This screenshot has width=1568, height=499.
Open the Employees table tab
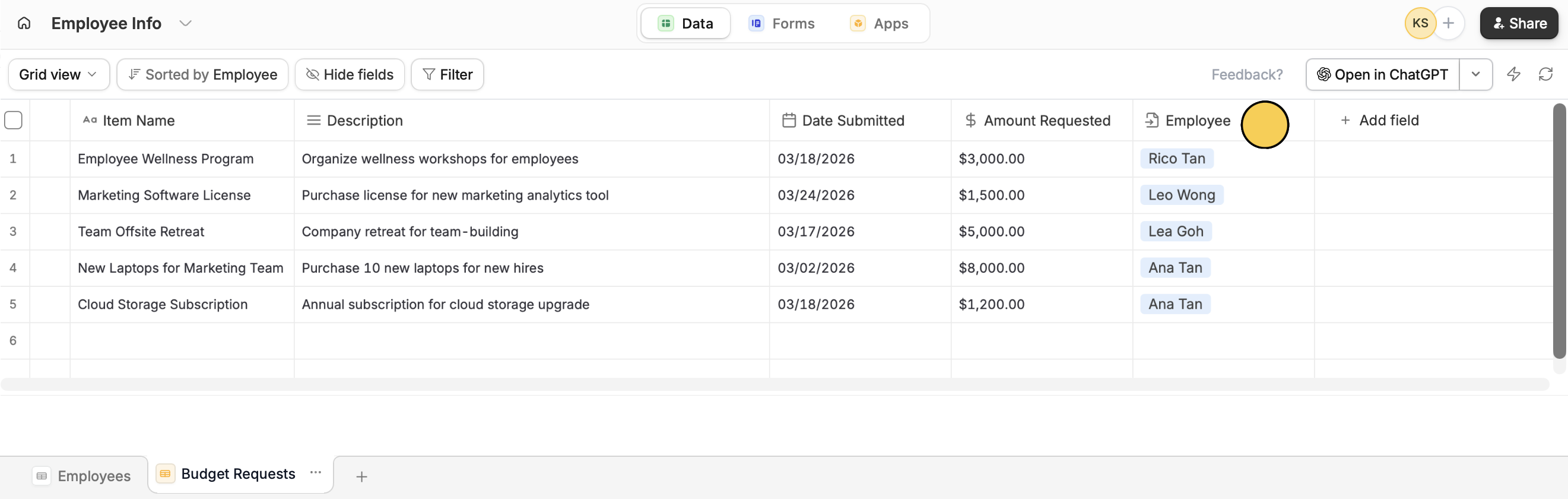pyautogui.click(x=81, y=476)
